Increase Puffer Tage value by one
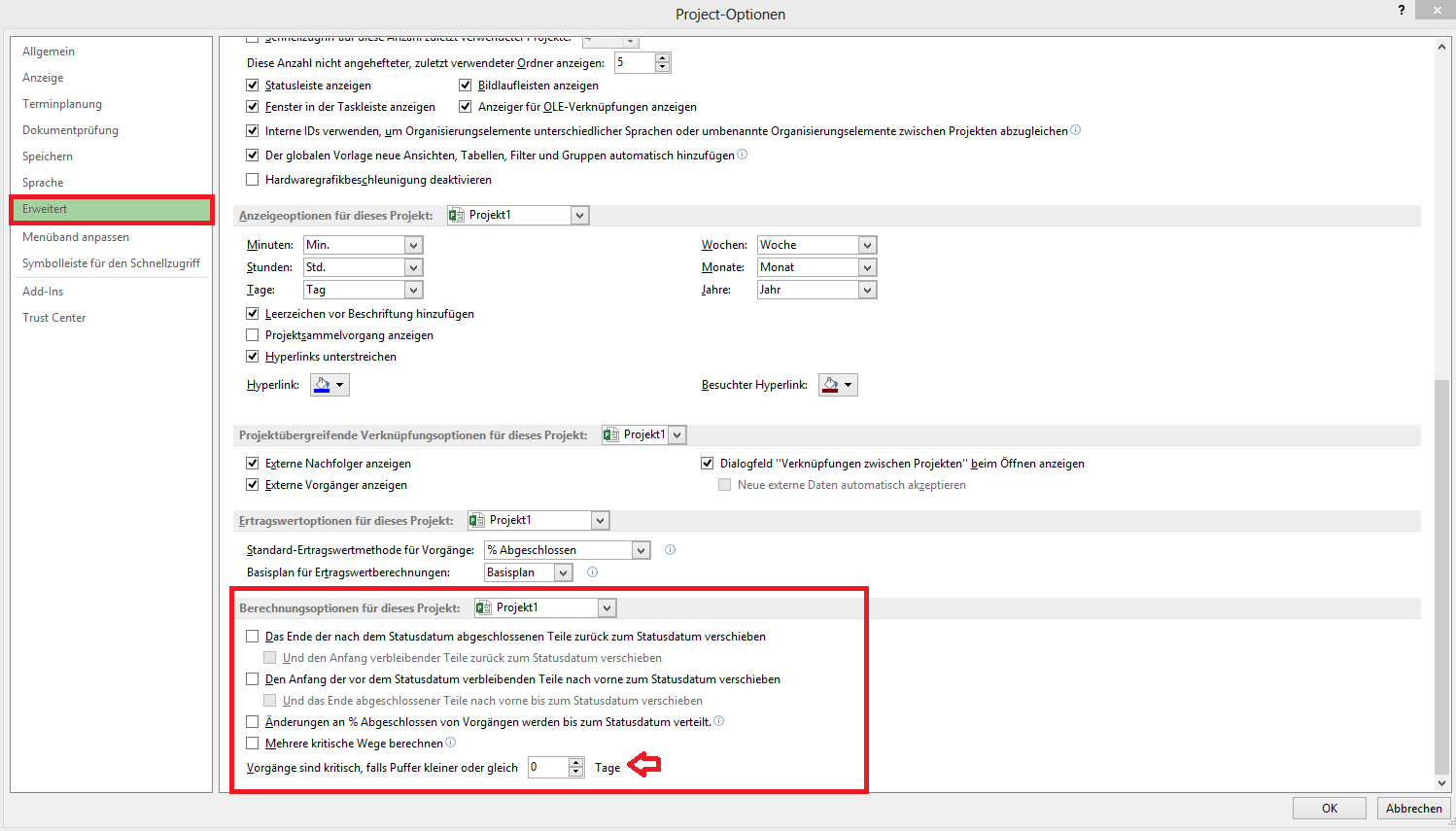 (575, 762)
